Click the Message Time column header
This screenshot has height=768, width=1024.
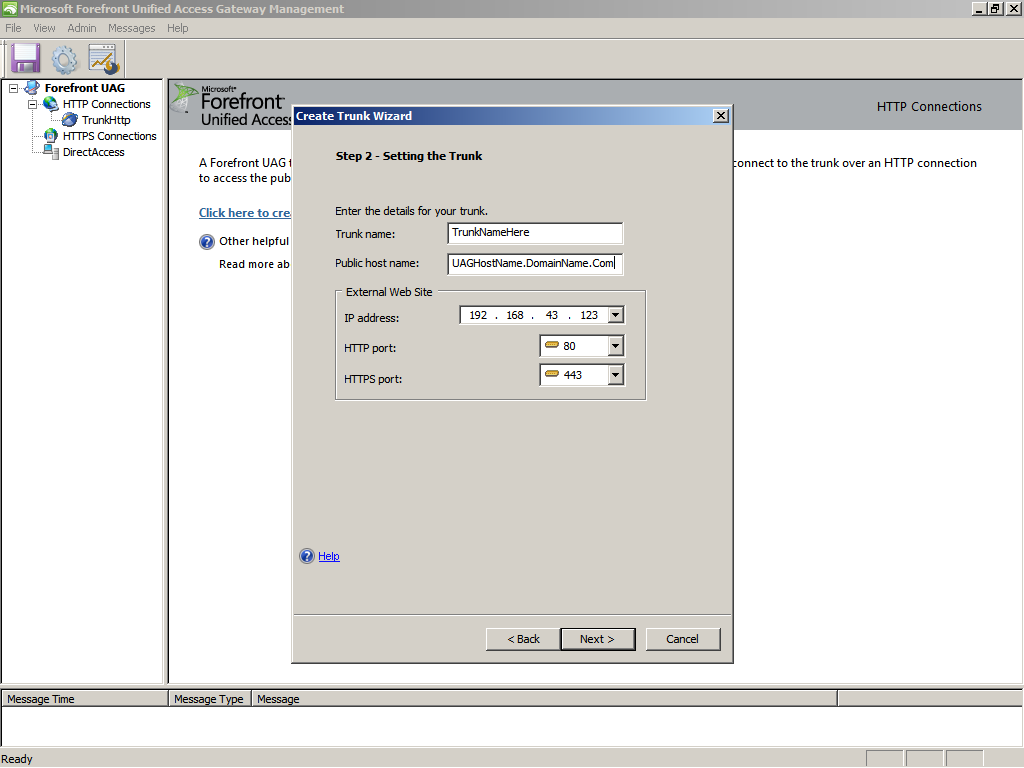[85, 699]
